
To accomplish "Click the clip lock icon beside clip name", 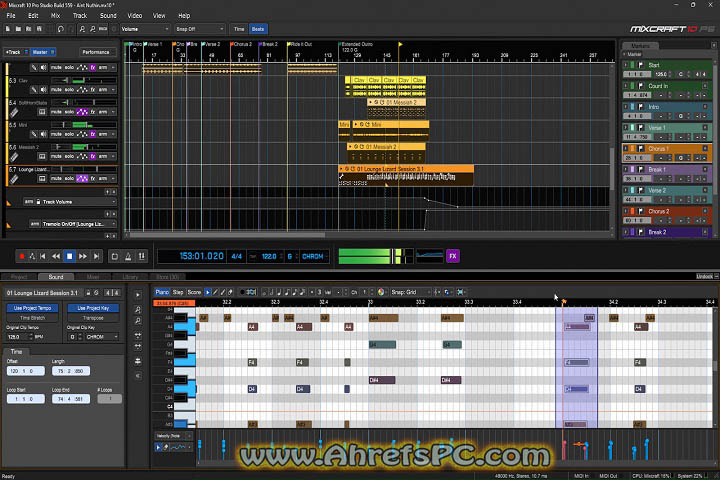I will (x=88, y=293).
